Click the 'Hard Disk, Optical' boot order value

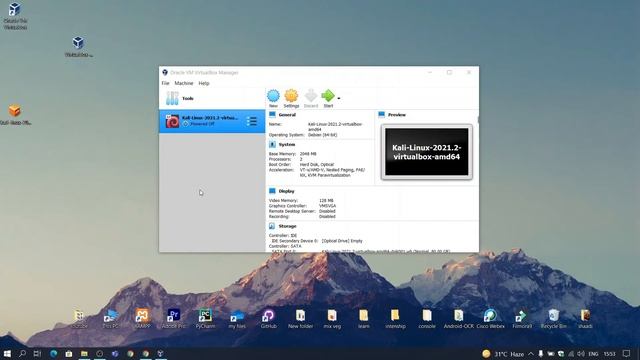coord(317,164)
